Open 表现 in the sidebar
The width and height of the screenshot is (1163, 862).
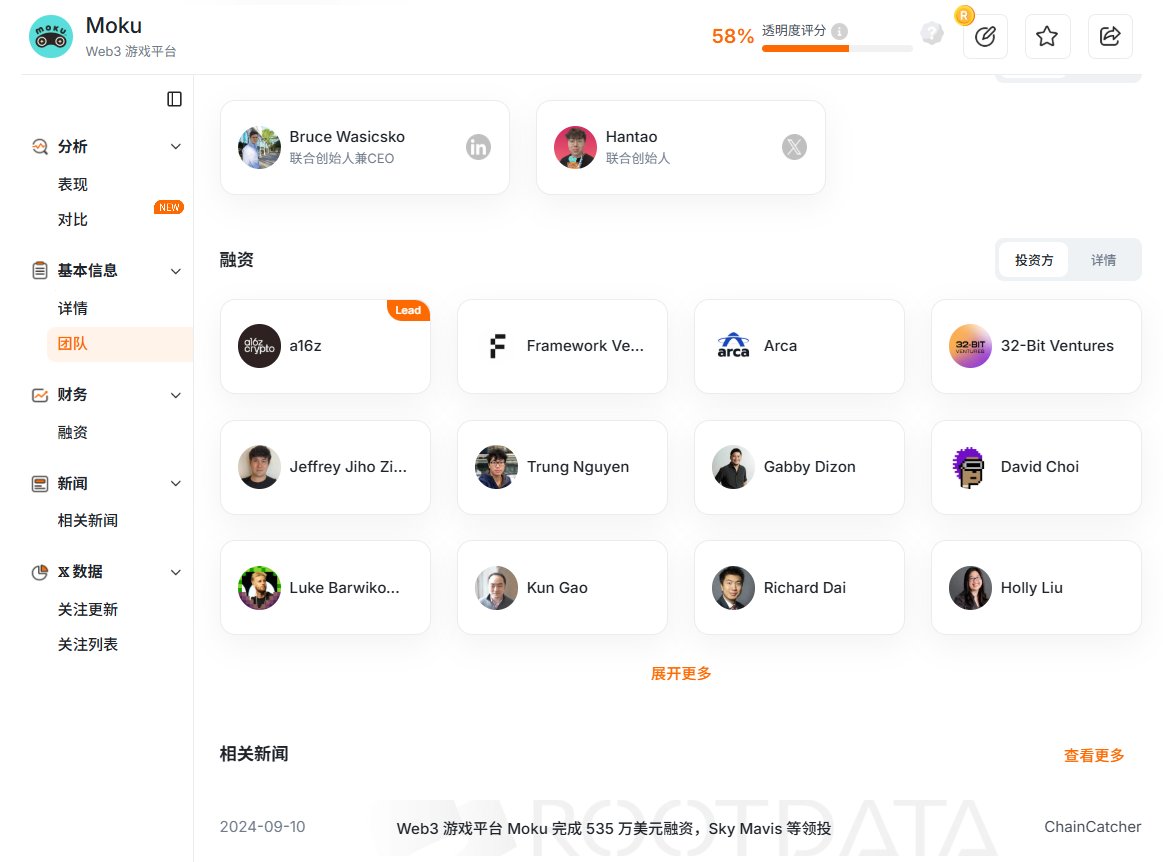[73, 184]
